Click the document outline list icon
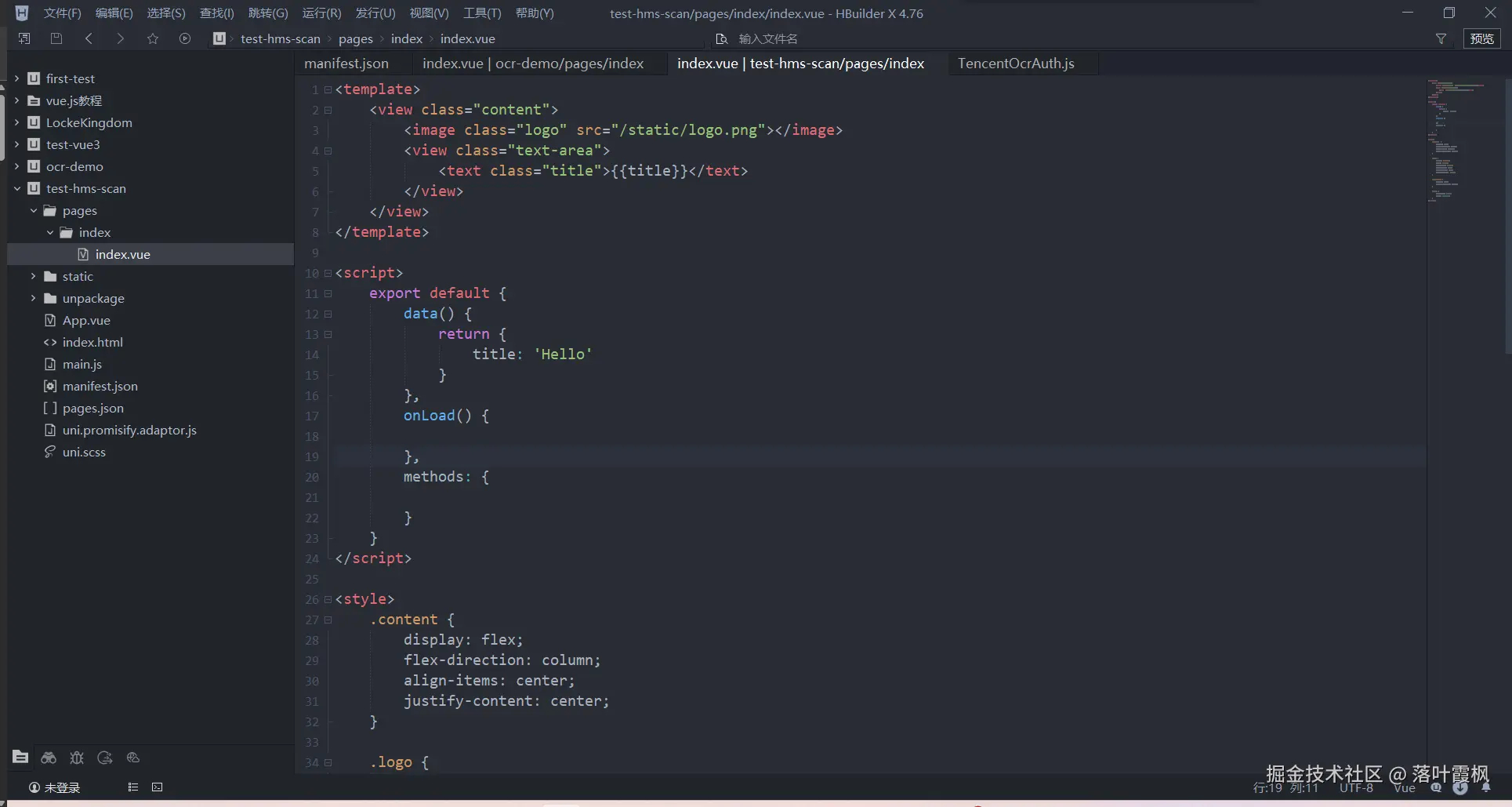1512x807 pixels. point(132,787)
